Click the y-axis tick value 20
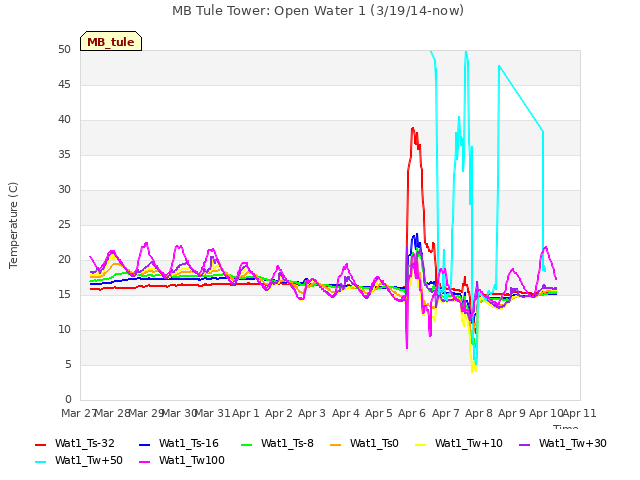 pyautogui.click(x=64, y=260)
